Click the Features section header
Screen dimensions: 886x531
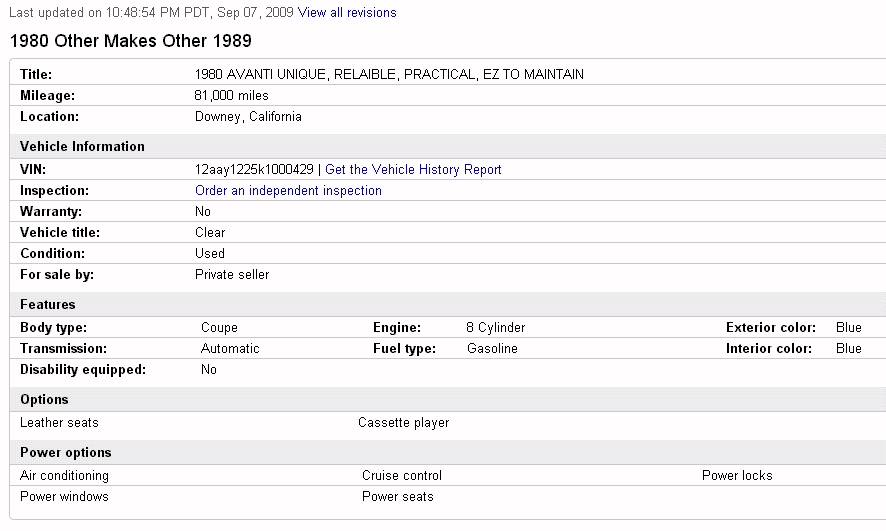[x=48, y=304]
